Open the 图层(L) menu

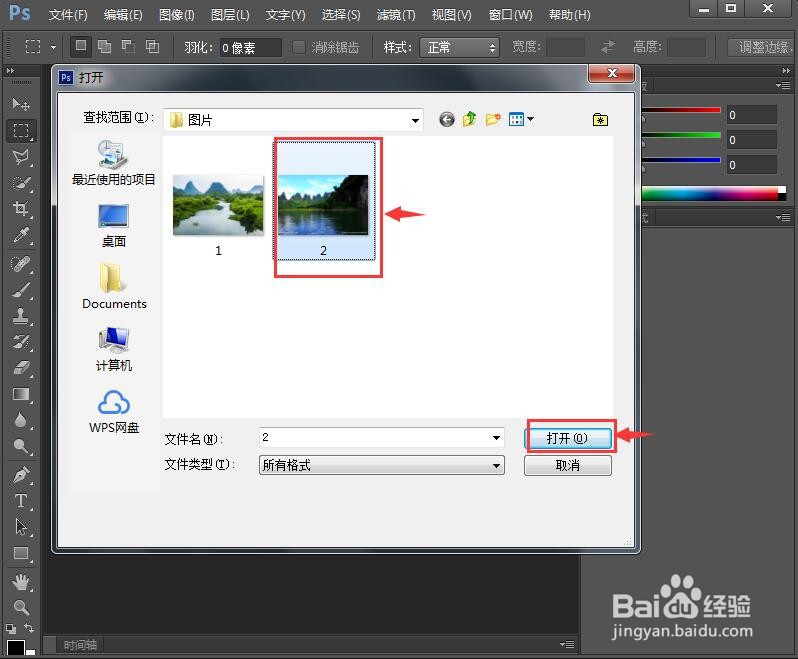click(x=230, y=15)
